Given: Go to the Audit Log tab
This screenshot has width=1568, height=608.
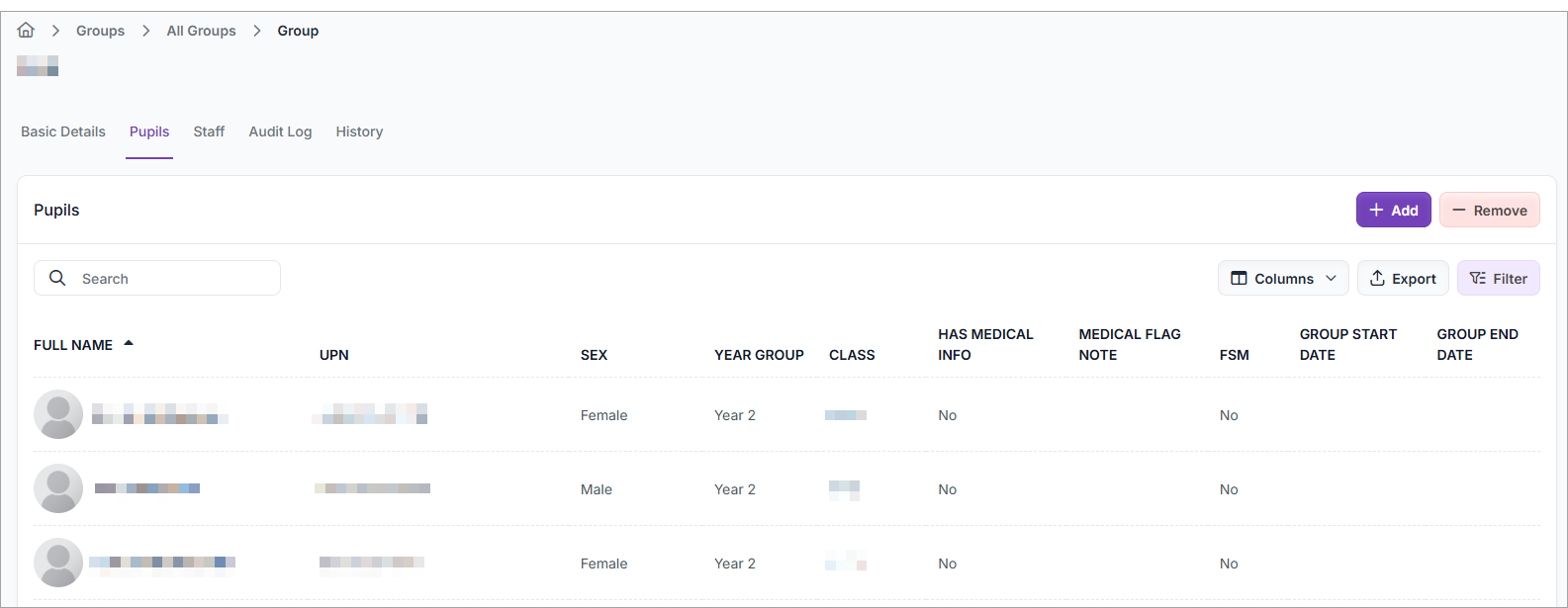Looking at the screenshot, I should [x=280, y=131].
